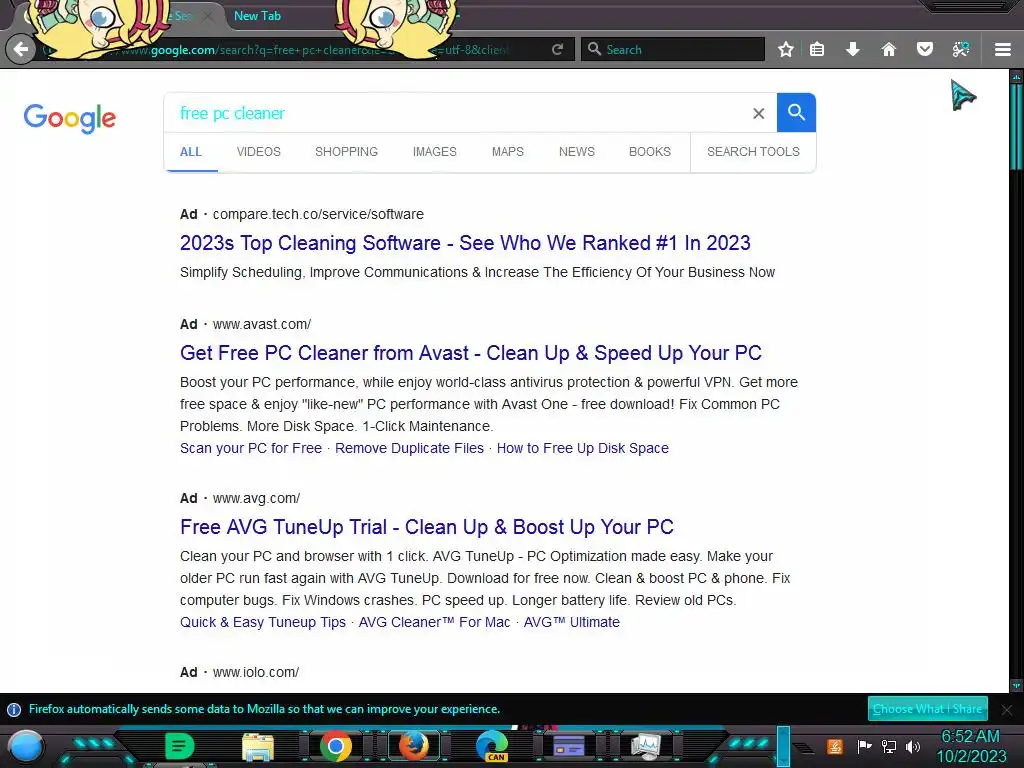Click the www.avg.com/ ad URL text
Image resolution: width=1024 pixels, height=768 pixels.
coord(257,498)
